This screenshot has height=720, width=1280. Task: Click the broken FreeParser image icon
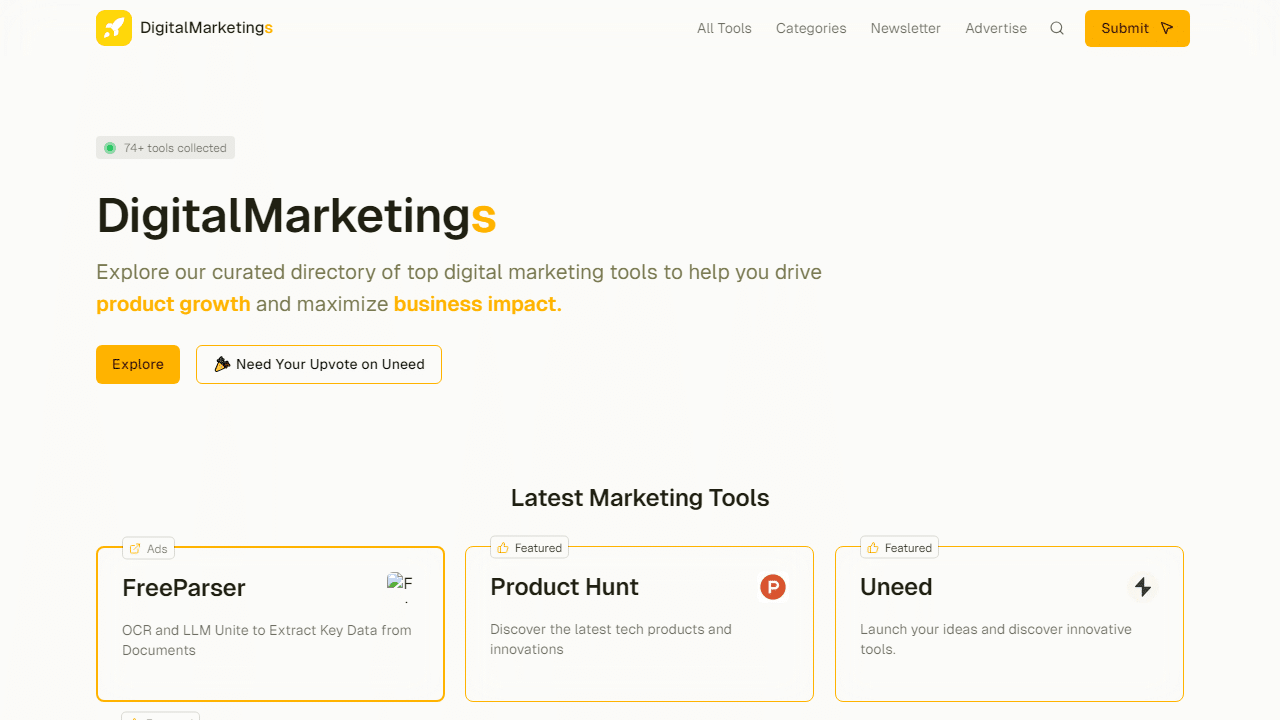[x=400, y=587]
